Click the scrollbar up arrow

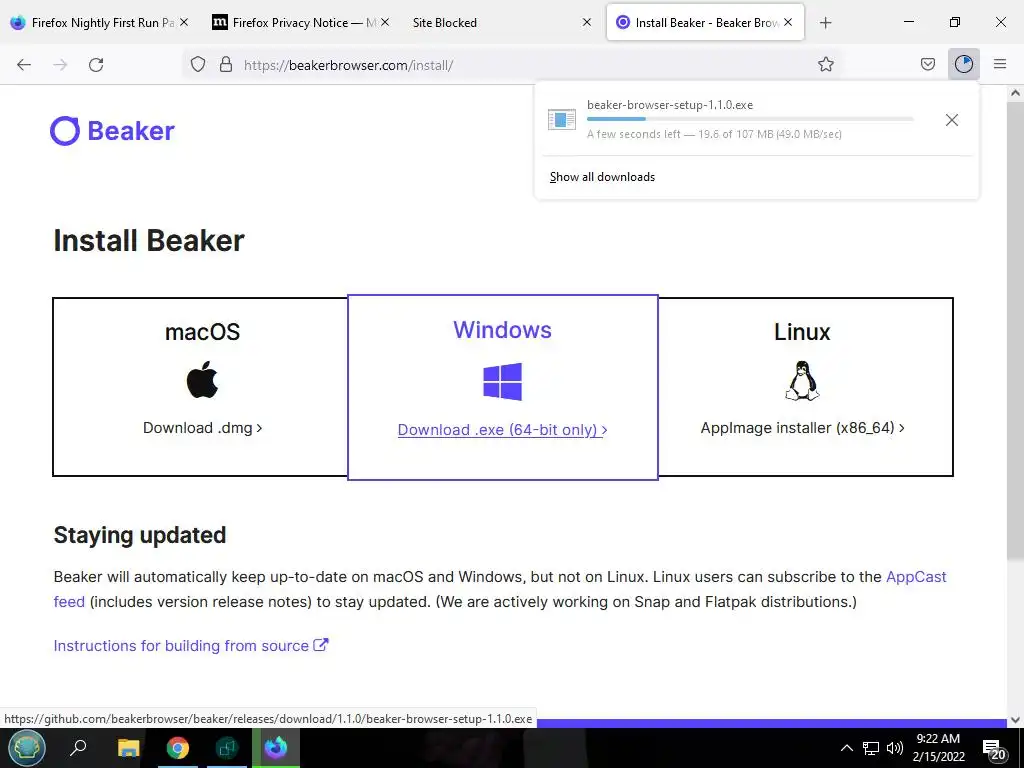point(1015,93)
